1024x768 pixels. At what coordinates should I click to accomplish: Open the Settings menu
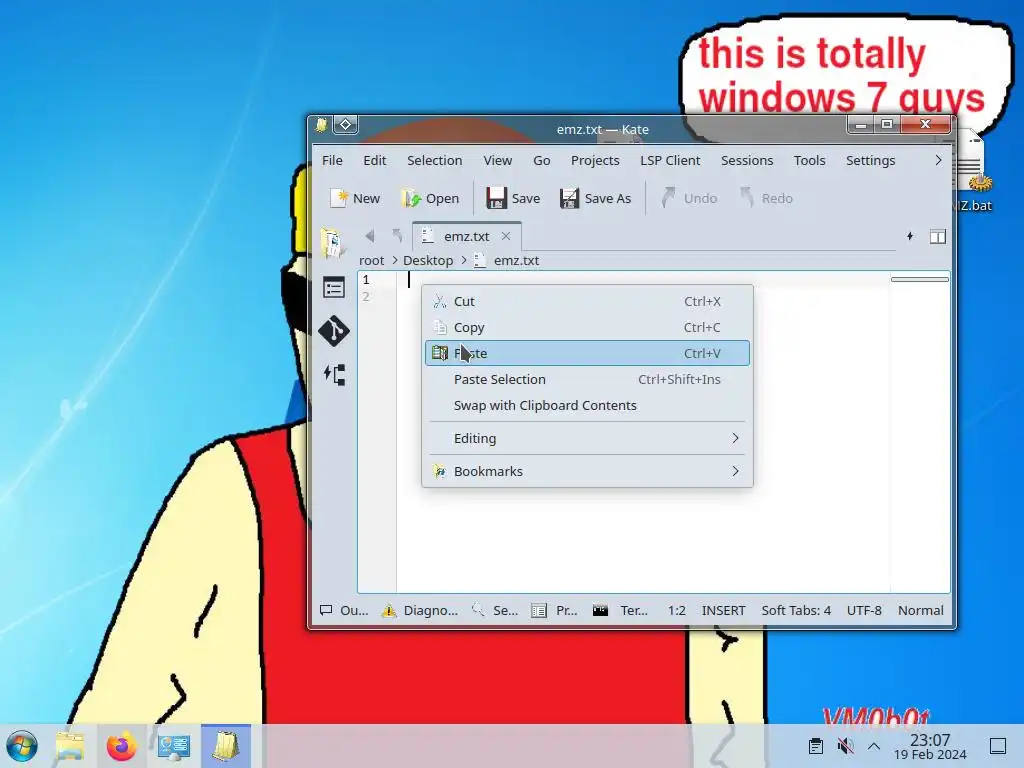[870, 160]
